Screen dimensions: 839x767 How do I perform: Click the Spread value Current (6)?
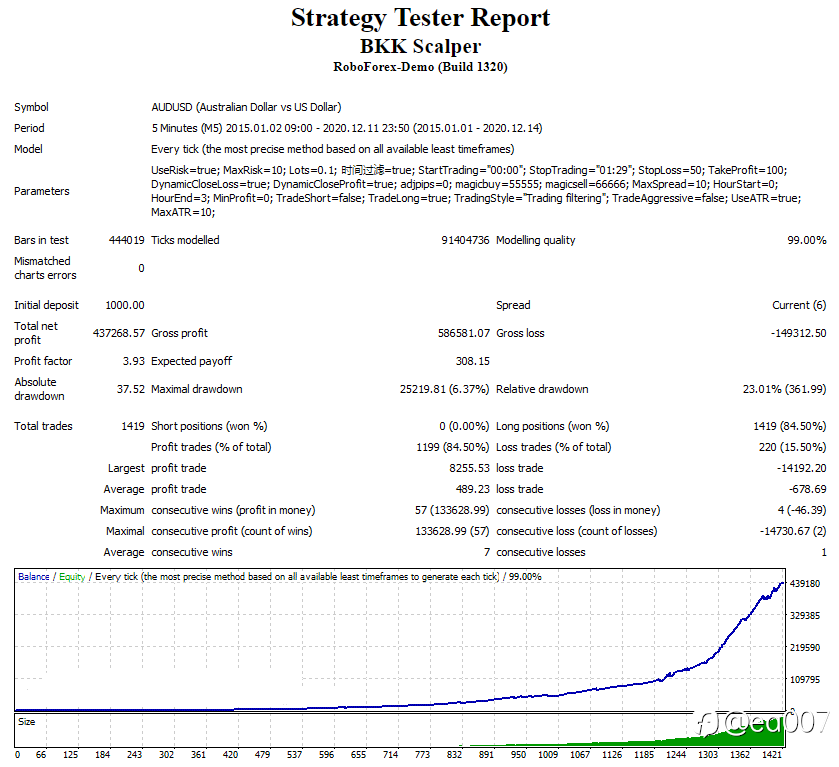coord(799,305)
